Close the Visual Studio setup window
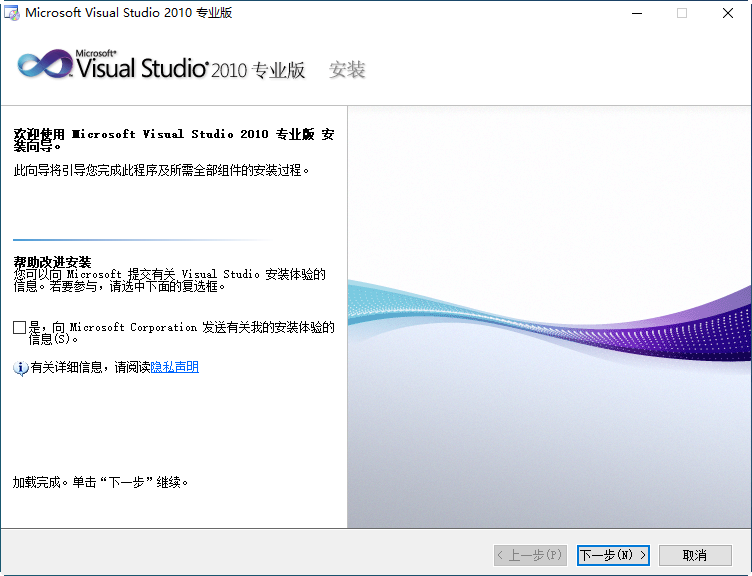The image size is (752, 576). pyautogui.click(x=728, y=13)
